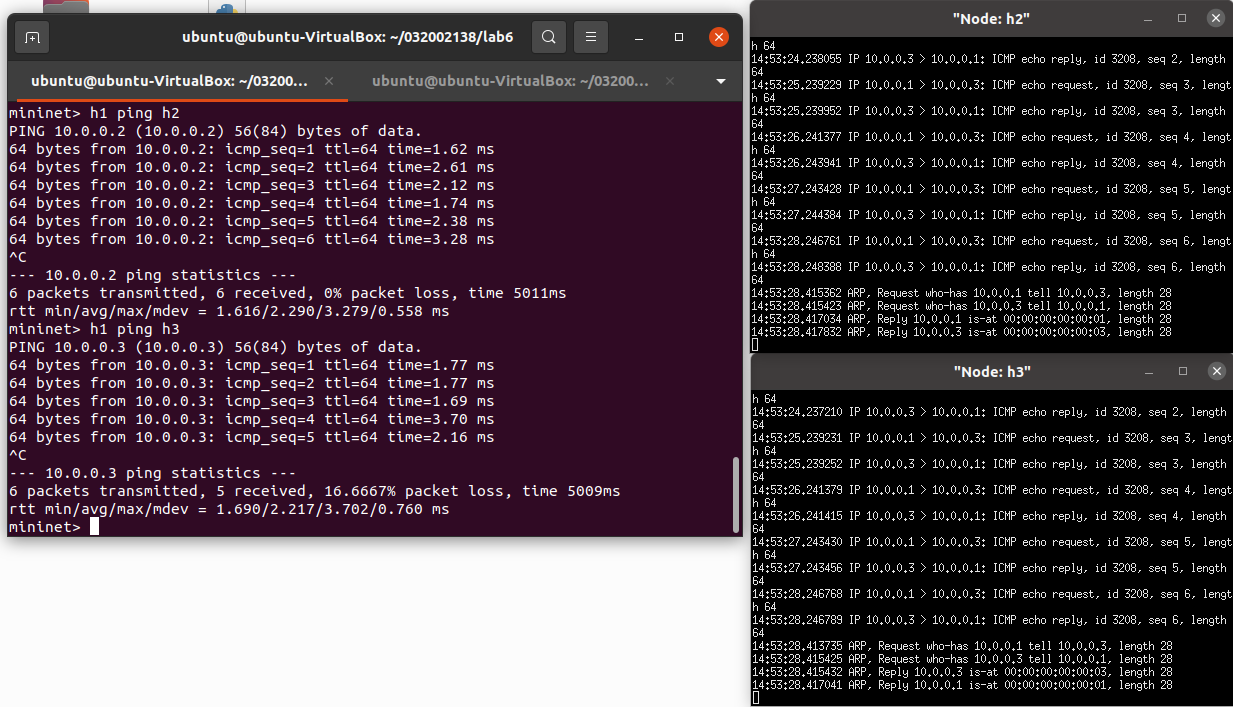Click the reply line with time=2.38 ms
Image resolution: width=1233 pixels, height=707 pixels.
pyautogui.click(x=252, y=221)
